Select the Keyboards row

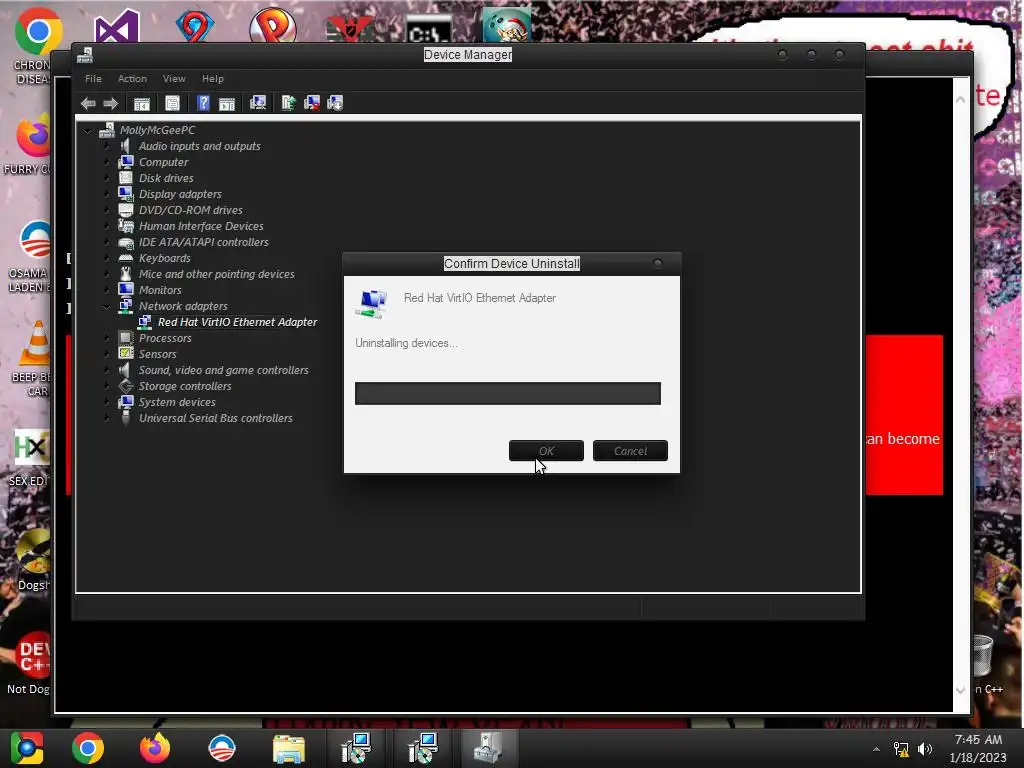click(x=165, y=258)
